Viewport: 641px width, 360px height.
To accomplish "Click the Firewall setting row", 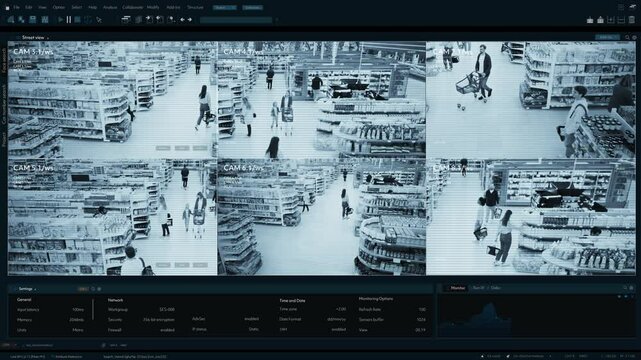I will (141, 330).
